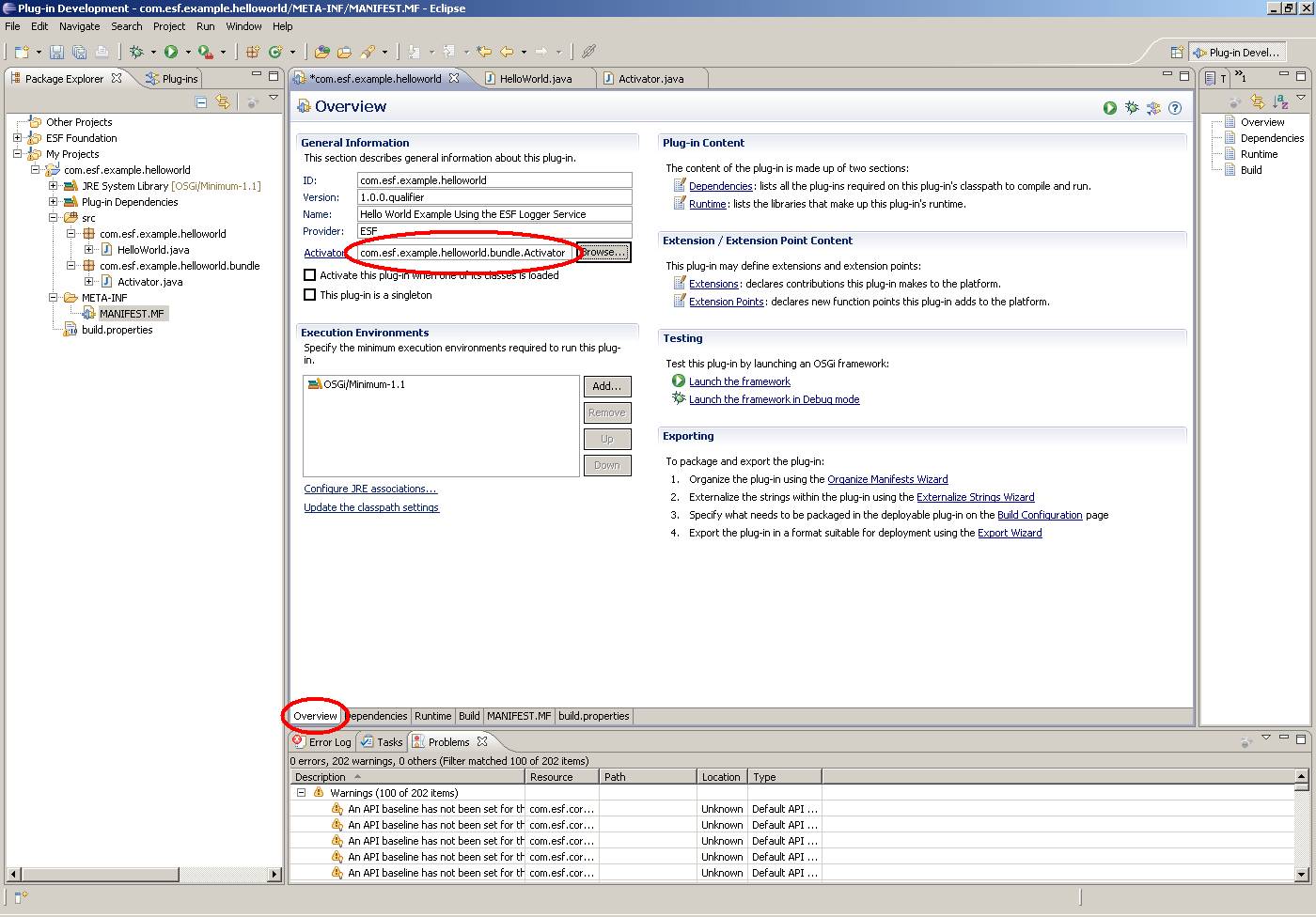Click the green Run icon in main toolbar
This screenshot has height=917, width=1316.
[171, 52]
